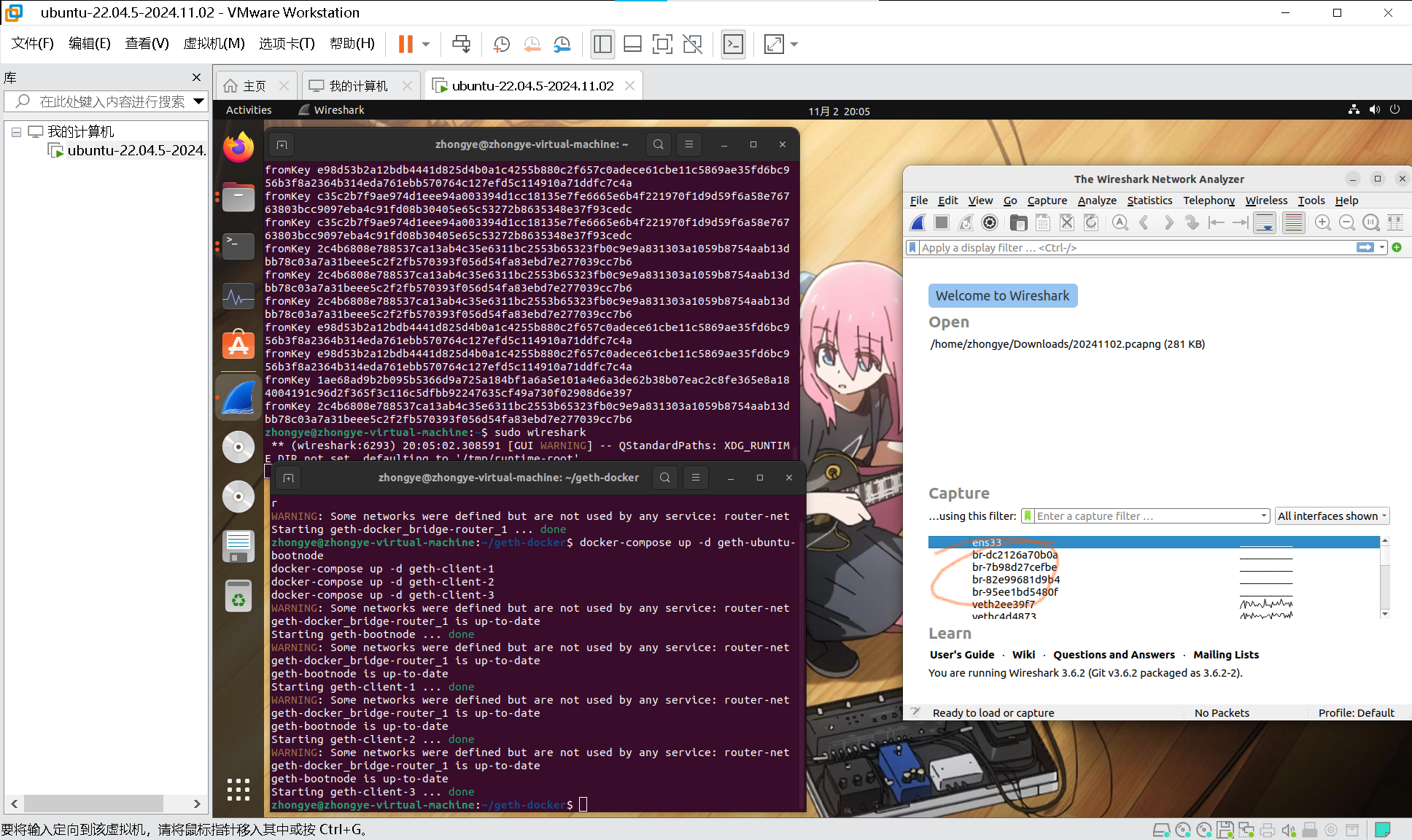The image size is (1412, 840).
Task: Click the Find a packet magnifier icon
Action: click(x=1120, y=222)
